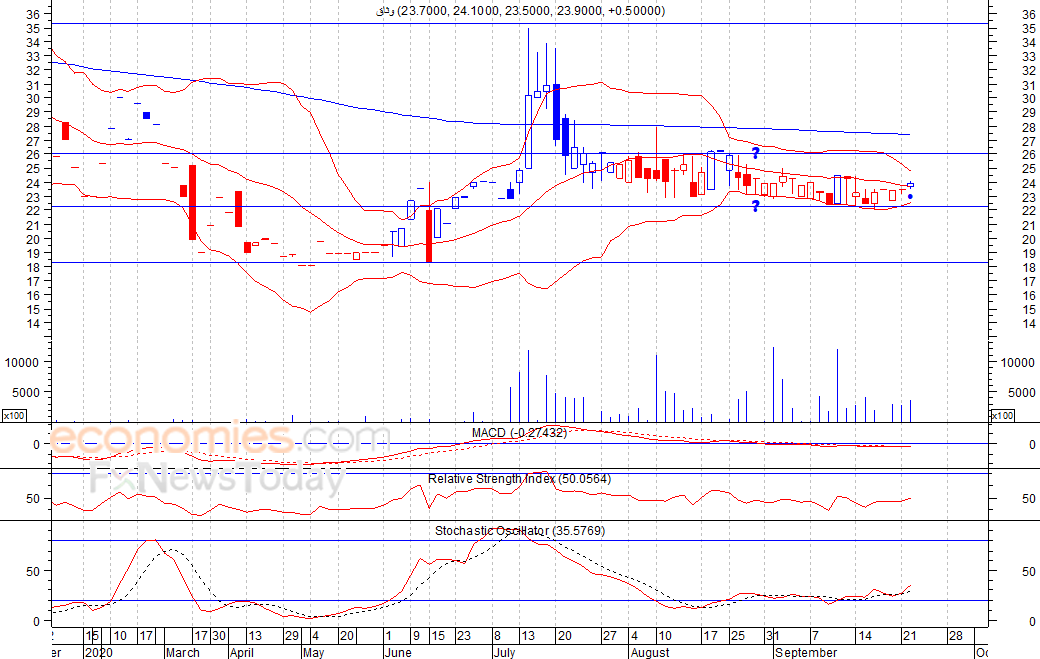The image size is (1040, 659).
Task: Click the 2020 year label on time axis
Action: pyautogui.click(x=99, y=652)
